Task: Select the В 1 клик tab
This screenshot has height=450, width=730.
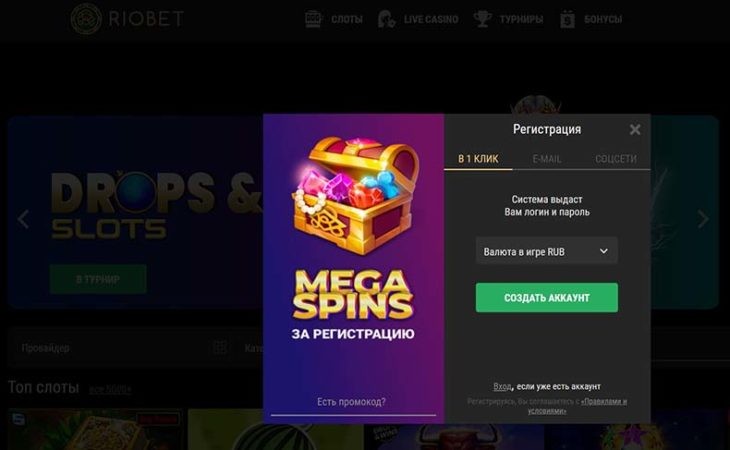Action: [x=478, y=159]
